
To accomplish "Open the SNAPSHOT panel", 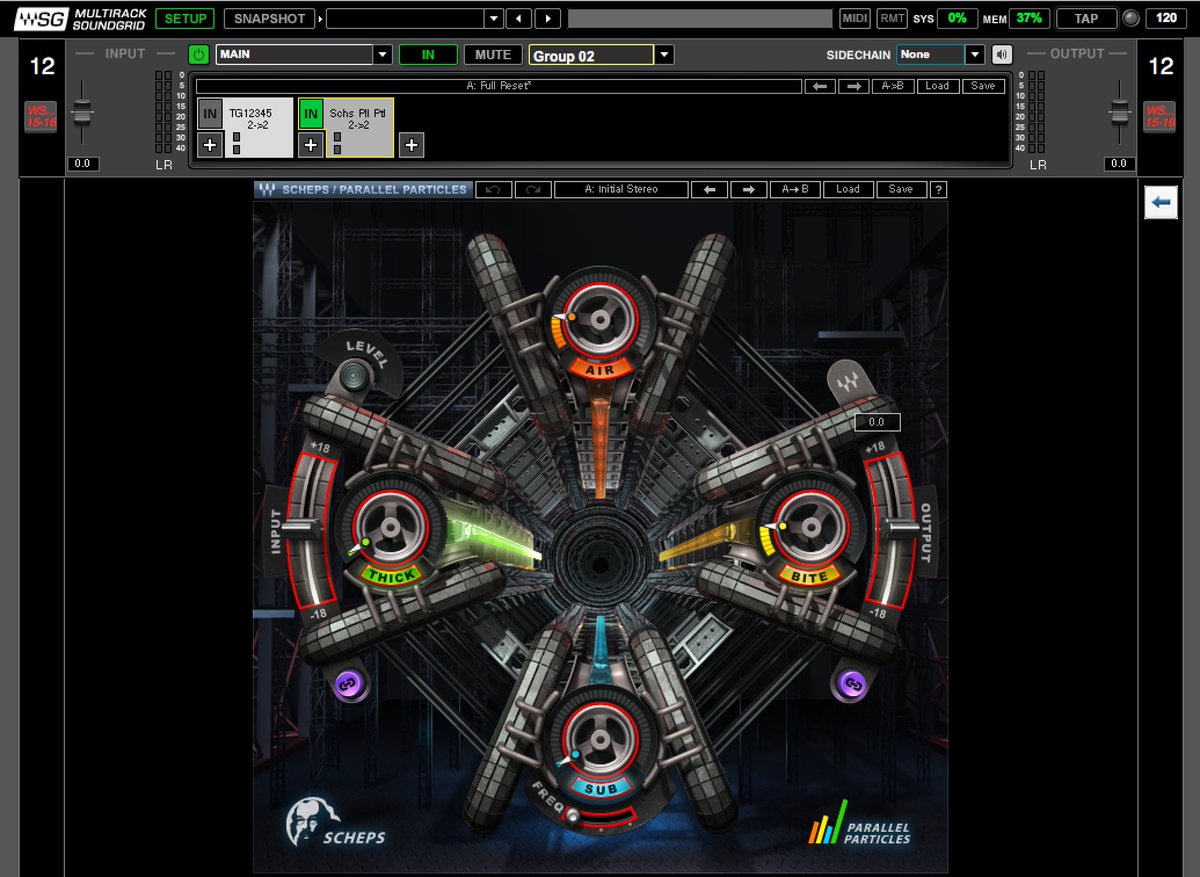I will pyautogui.click(x=269, y=18).
